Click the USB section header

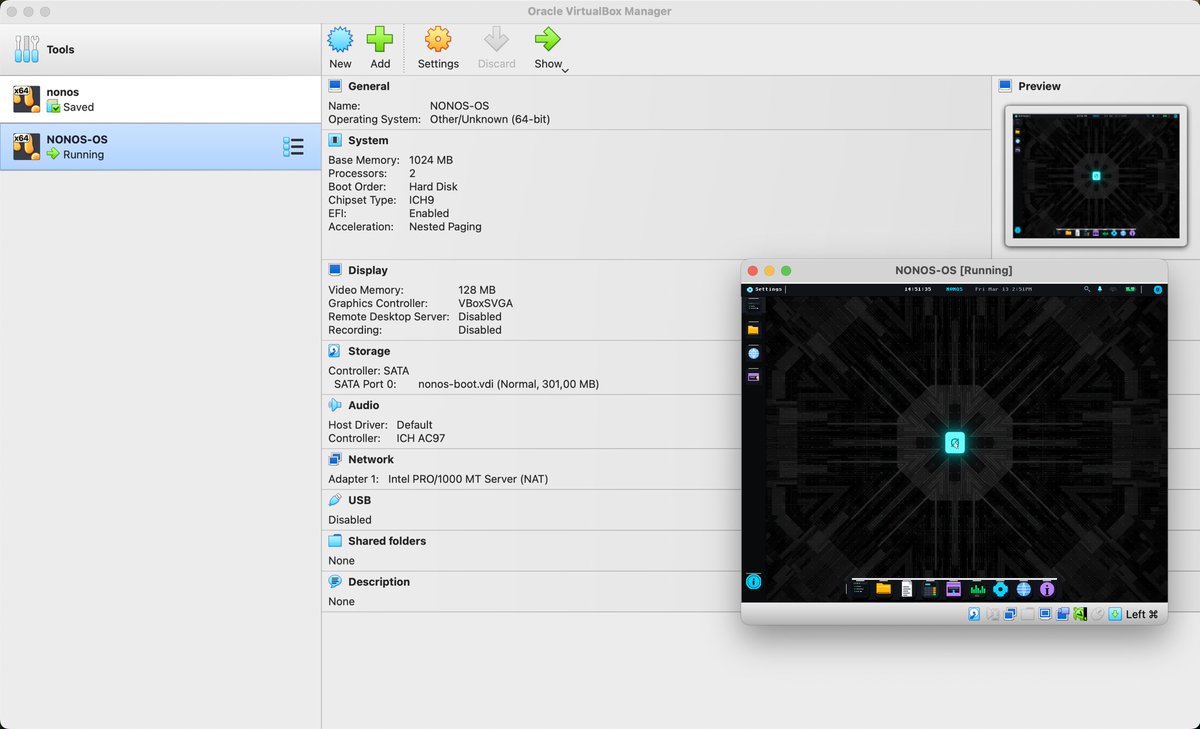click(x=359, y=500)
